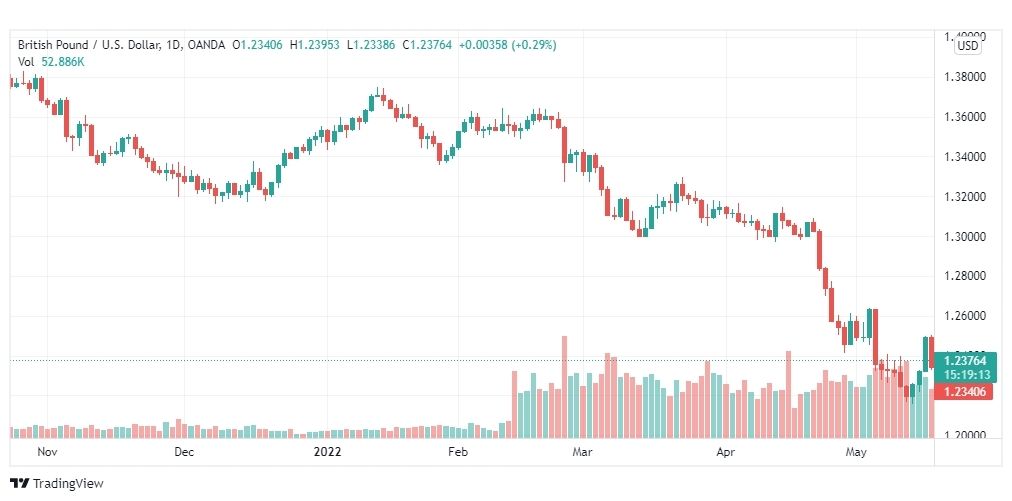Image resolution: width=1012 pixels, height=501 pixels.
Task: Click the tallest volume bar in late February
Action: [x=564, y=387]
